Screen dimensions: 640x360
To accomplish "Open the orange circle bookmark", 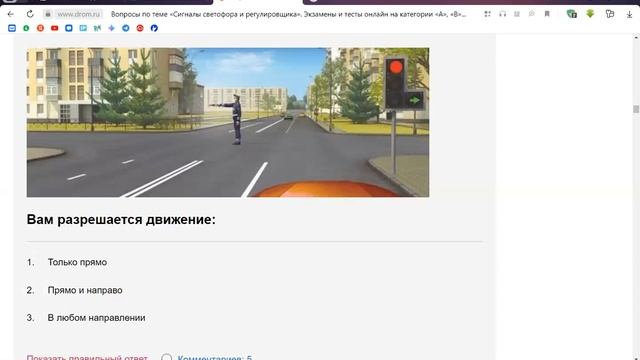I will (40, 28).
